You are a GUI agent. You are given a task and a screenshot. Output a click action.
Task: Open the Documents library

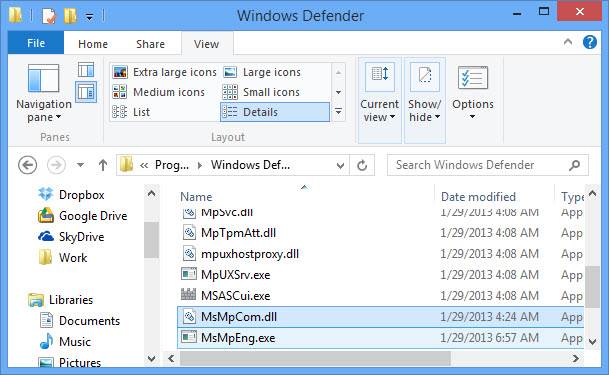point(80,321)
